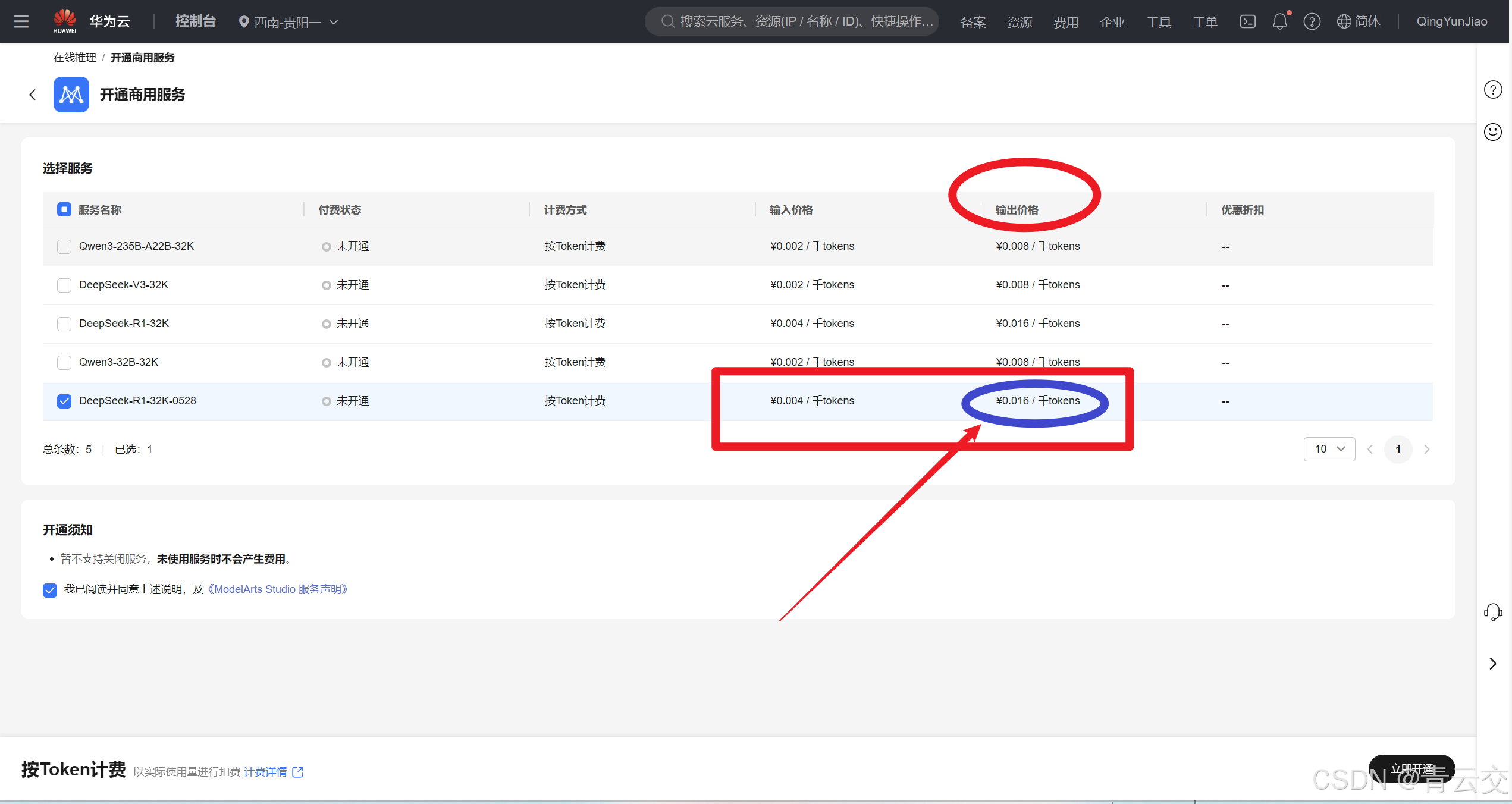Click the 输出价格 column header
1512x804 pixels.
pyautogui.click(x=1017, y=210)
